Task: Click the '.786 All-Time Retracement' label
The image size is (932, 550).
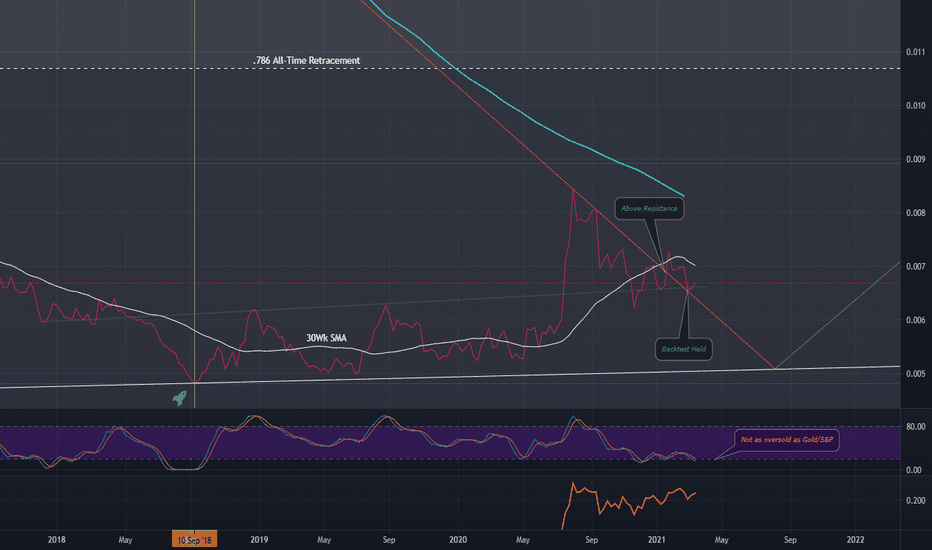Action: (x=306, y=61)
